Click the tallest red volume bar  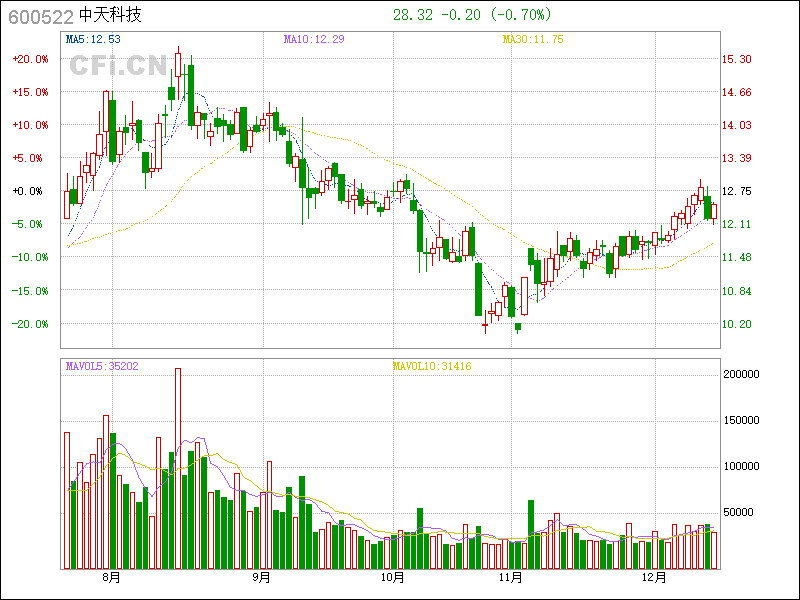[178, 468]
